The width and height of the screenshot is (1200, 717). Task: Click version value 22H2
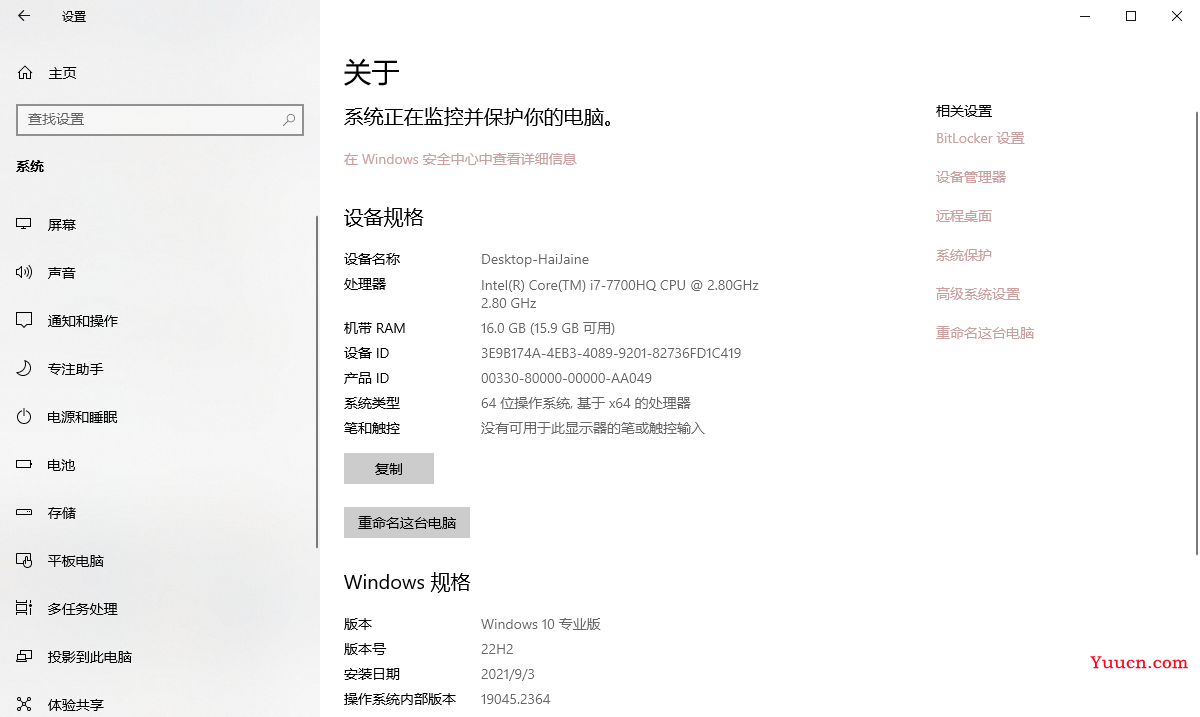[x=497, y=649]
